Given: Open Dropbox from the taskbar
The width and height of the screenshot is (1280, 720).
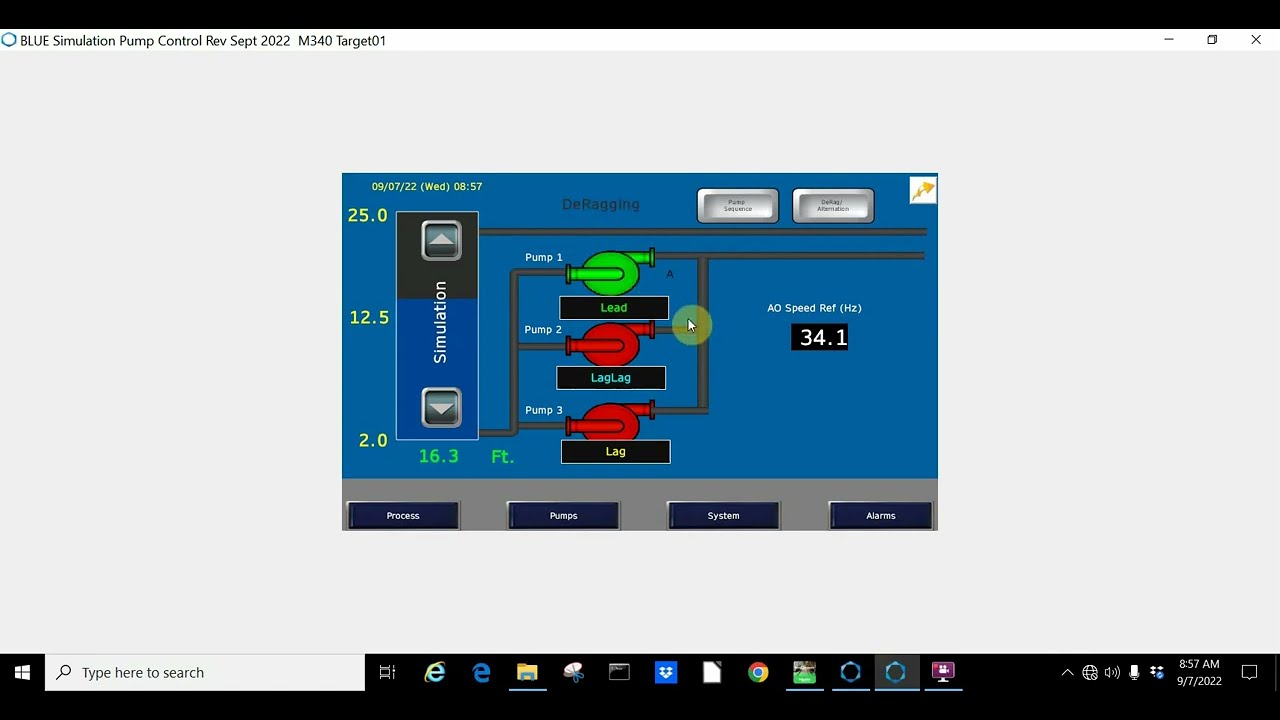Looking at the screenshot, I should tap(666, 673).
